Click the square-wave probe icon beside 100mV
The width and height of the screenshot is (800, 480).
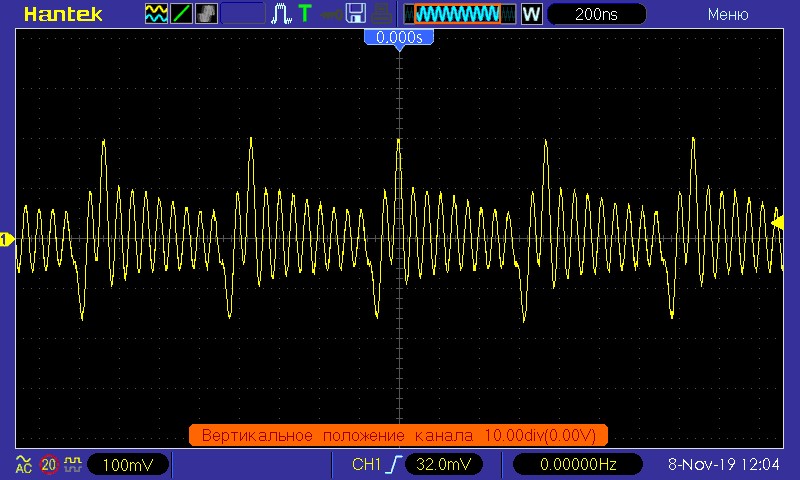(x=73, y=464)
